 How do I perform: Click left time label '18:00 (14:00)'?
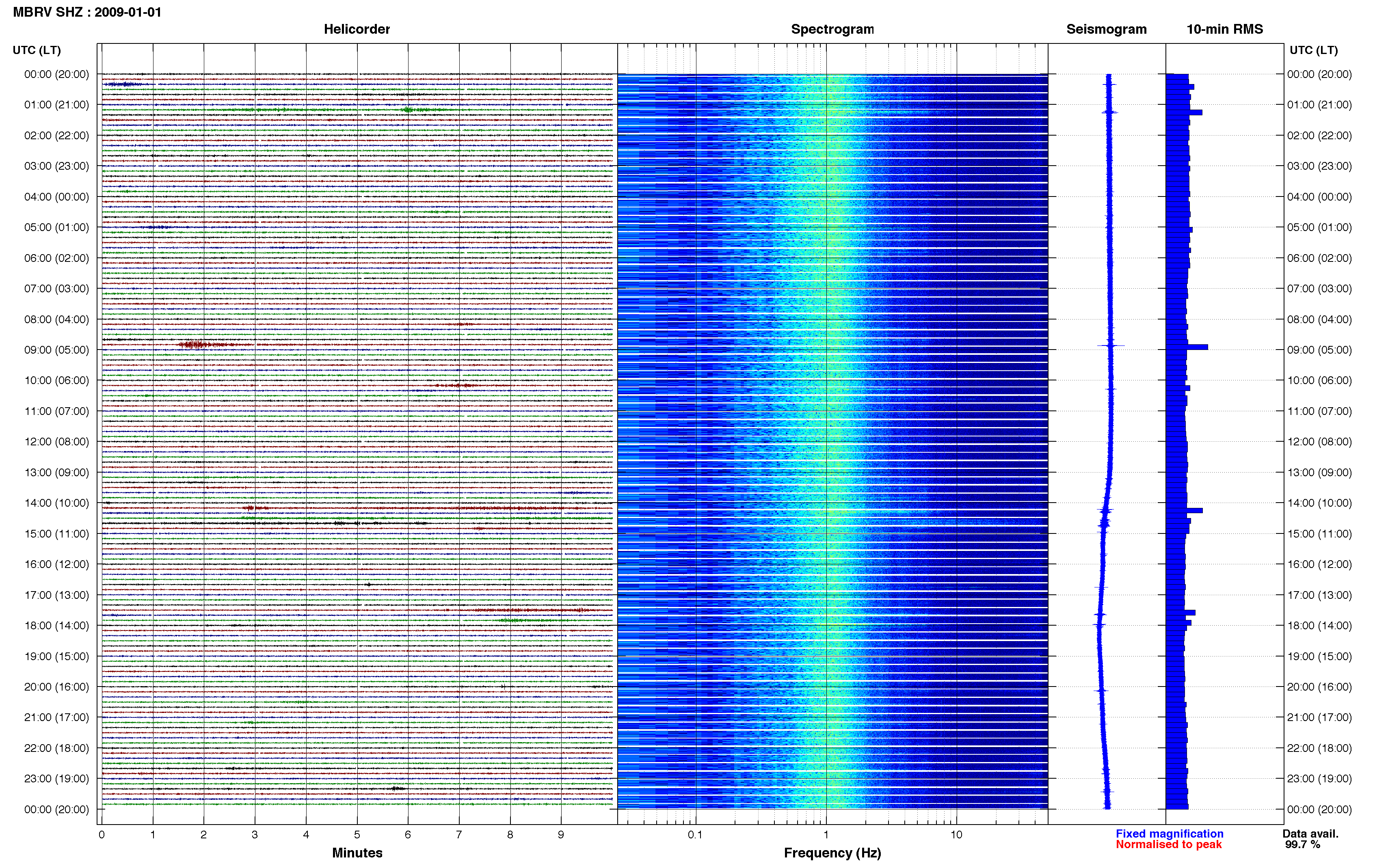56,625
